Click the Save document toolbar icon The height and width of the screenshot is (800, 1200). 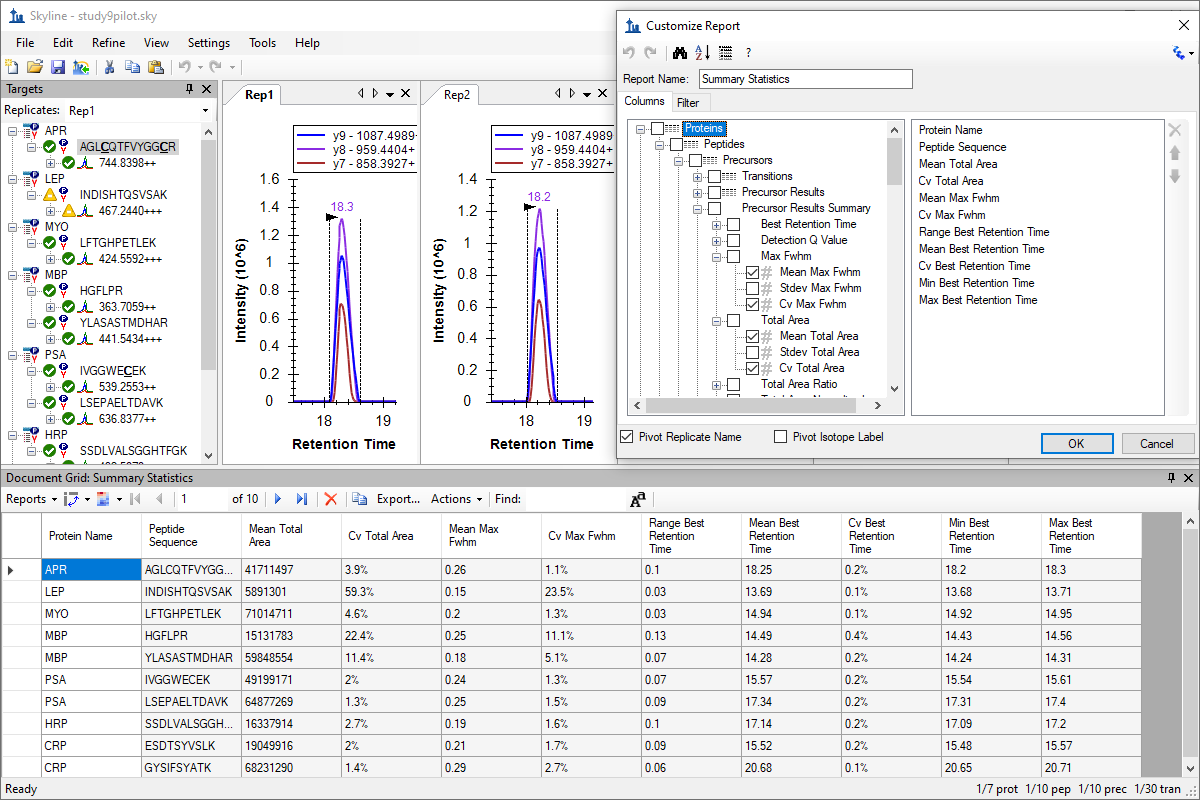click(57, 67)
